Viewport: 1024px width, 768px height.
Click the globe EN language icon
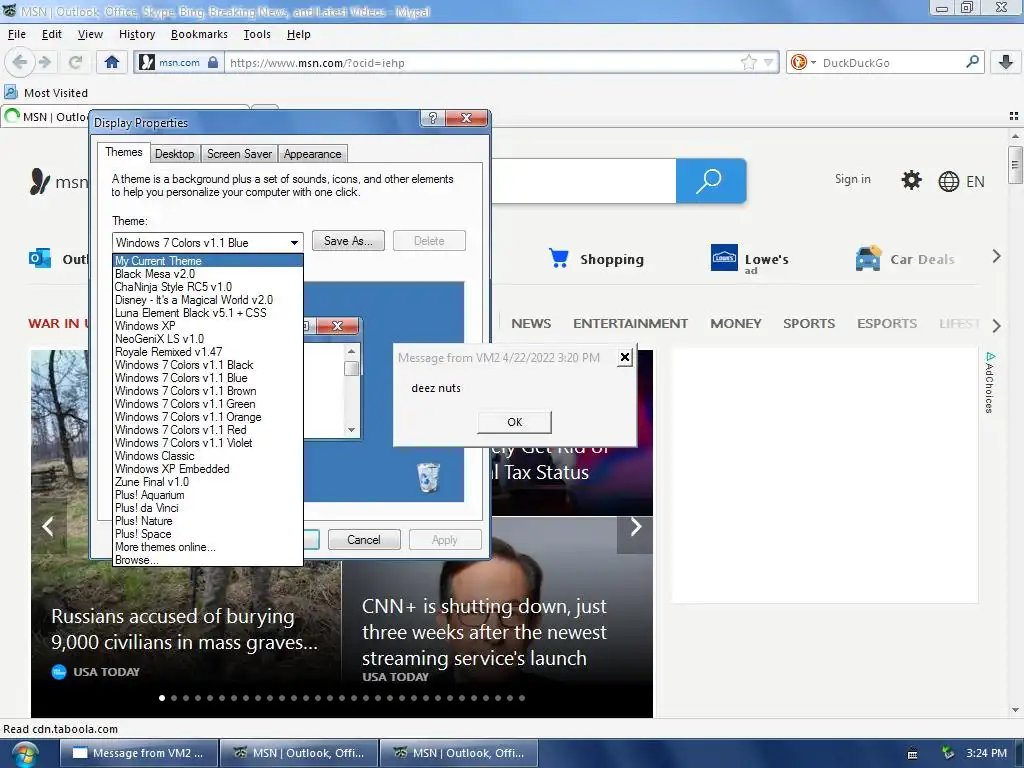tap(961, 182)
